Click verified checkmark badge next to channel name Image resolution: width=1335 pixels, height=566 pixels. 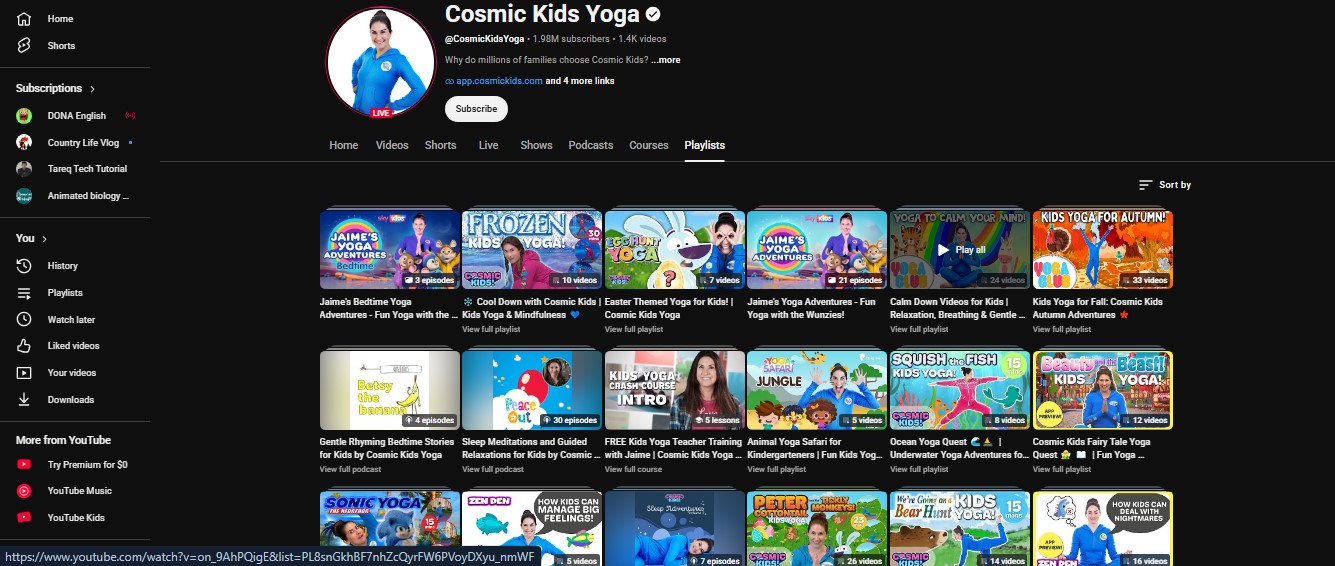(x=653, y=14)
